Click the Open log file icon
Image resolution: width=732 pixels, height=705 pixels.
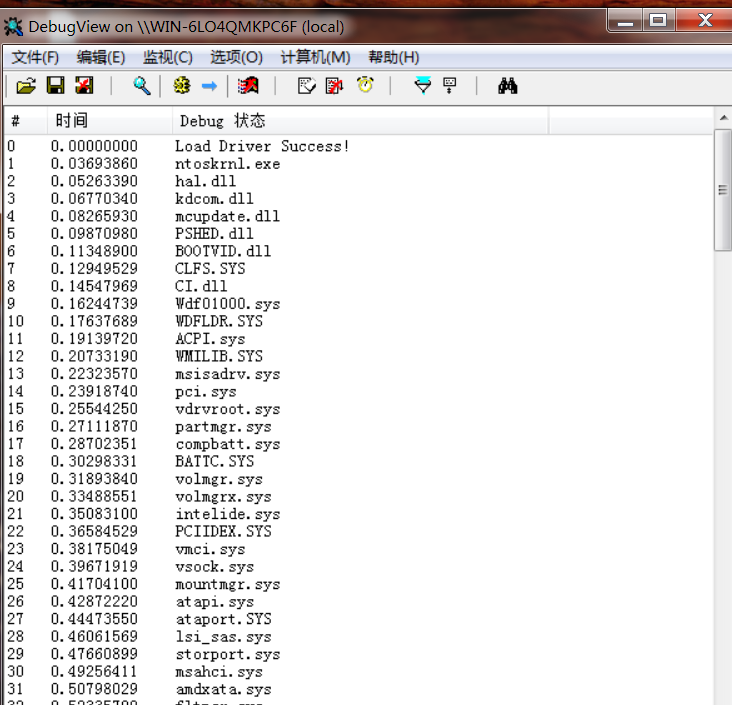pos(26,86)
